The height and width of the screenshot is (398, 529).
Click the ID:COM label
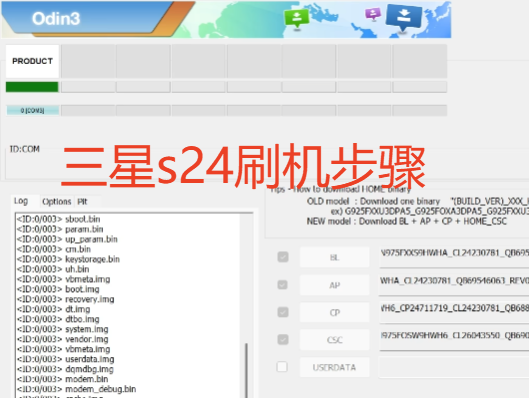[x=25, y=149]
